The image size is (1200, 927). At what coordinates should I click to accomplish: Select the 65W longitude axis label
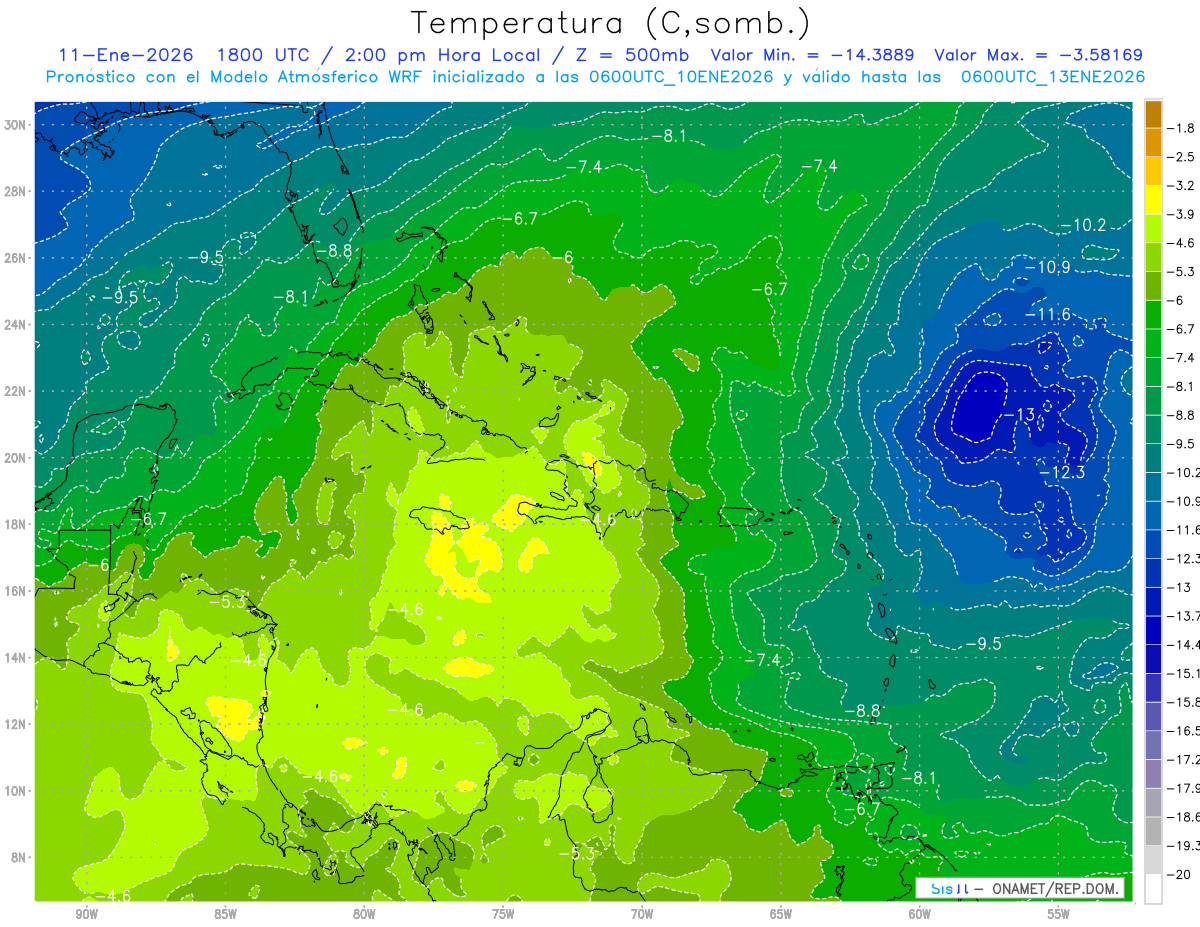click(x=781, y=914)
